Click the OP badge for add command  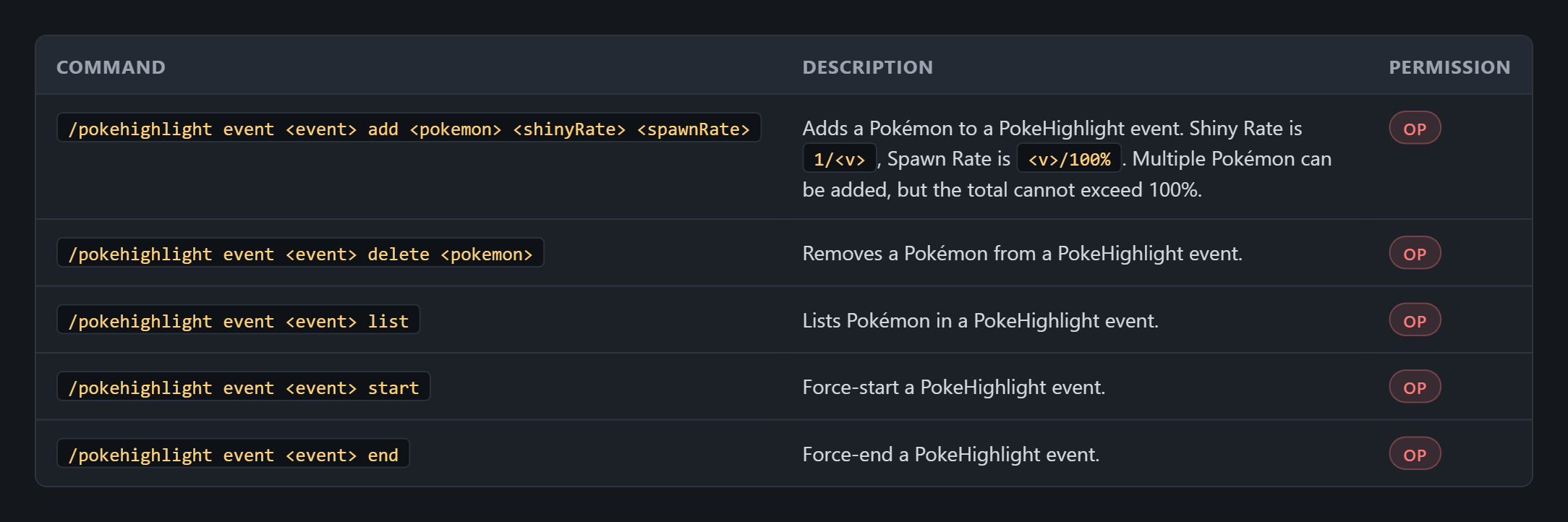click(x=1415, y=129)
